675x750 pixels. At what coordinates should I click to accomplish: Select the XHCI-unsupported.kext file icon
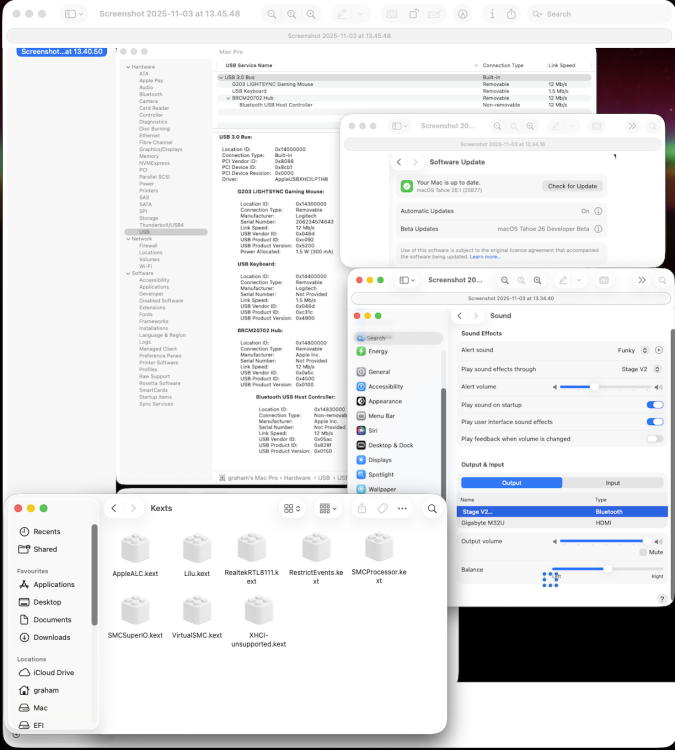point(259,611)
